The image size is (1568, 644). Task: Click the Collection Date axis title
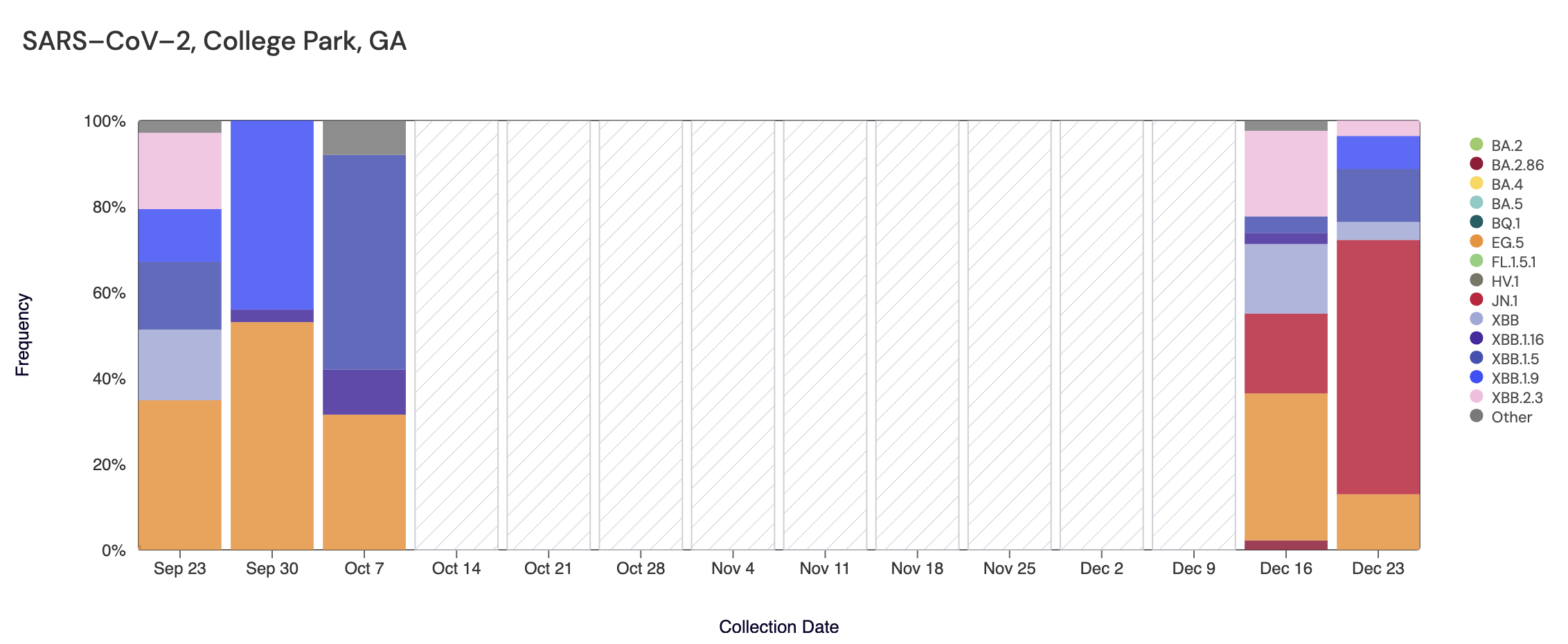778,627
